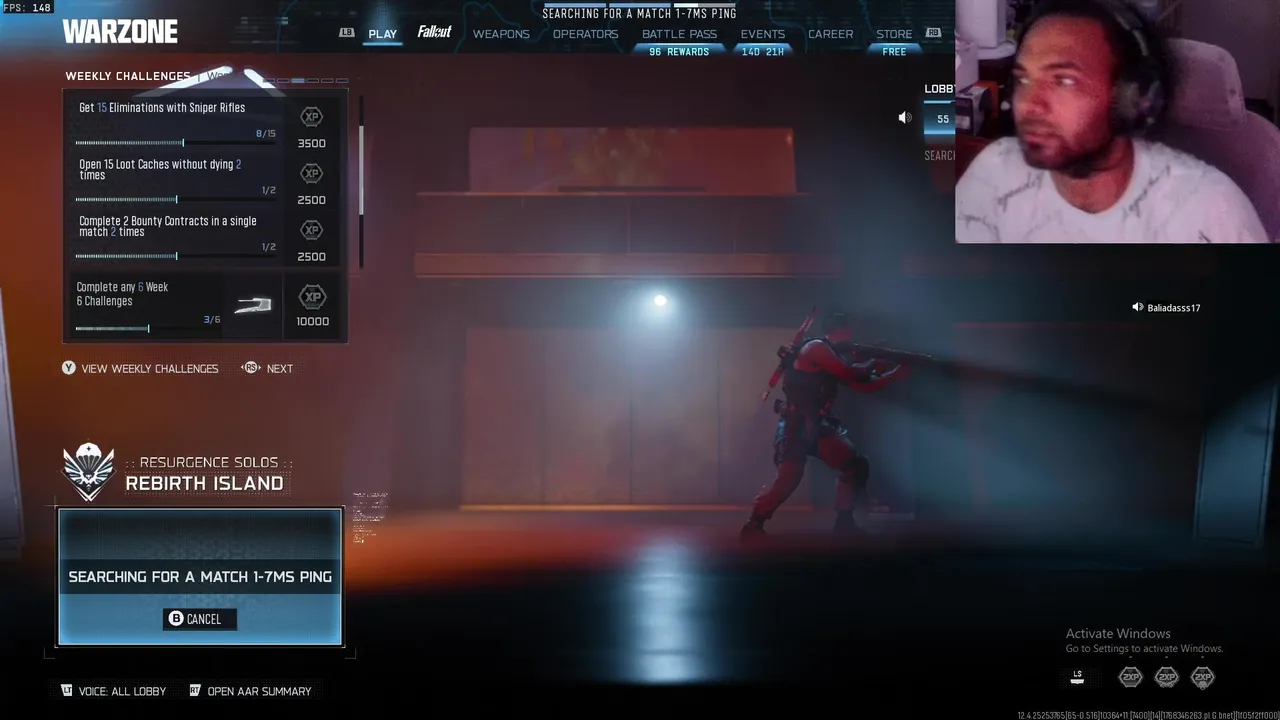Image resolution: width=1280 pixels, height=720 pixels.
Task: Click the RT icon beside OPEN AAR SUMMARY
Action: tap(195, 690)
